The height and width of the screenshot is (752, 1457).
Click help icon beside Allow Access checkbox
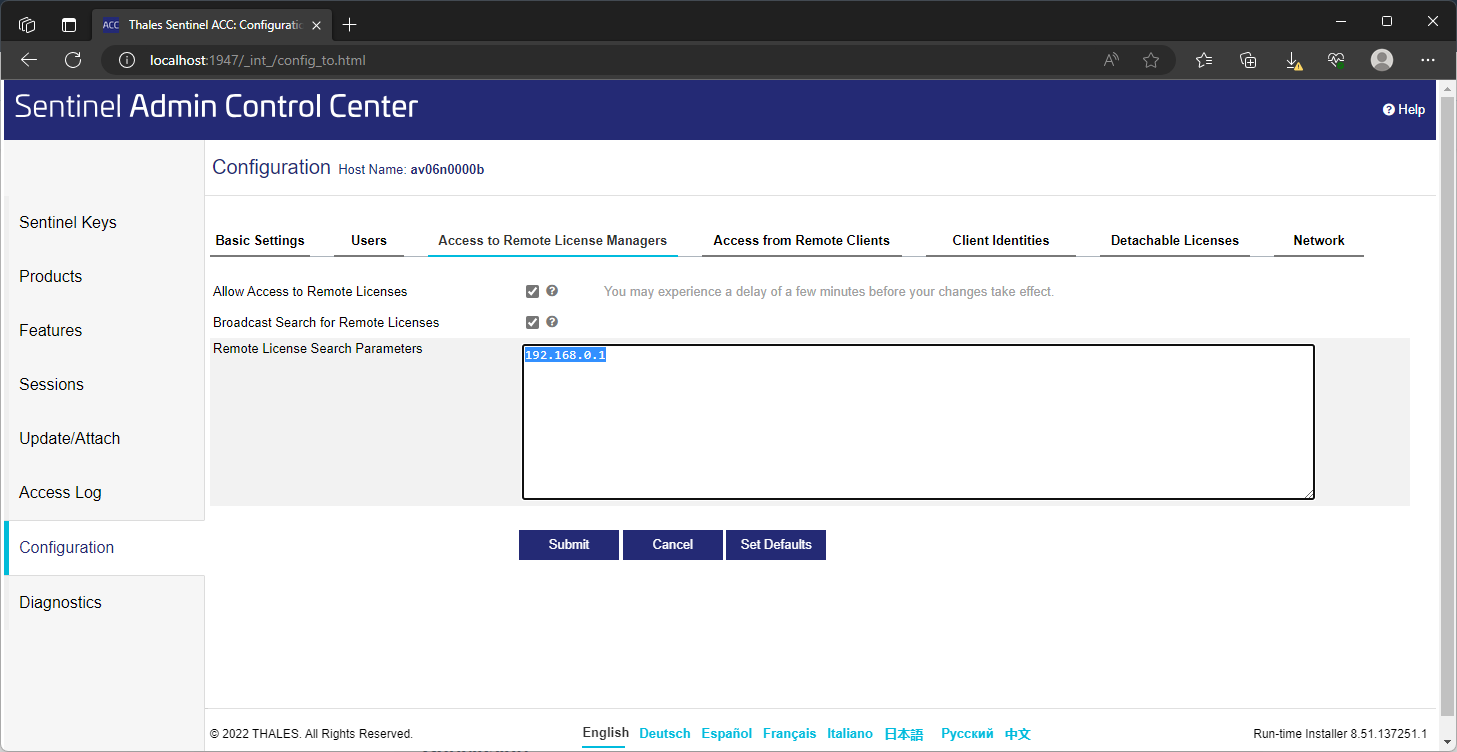(552, 291)
